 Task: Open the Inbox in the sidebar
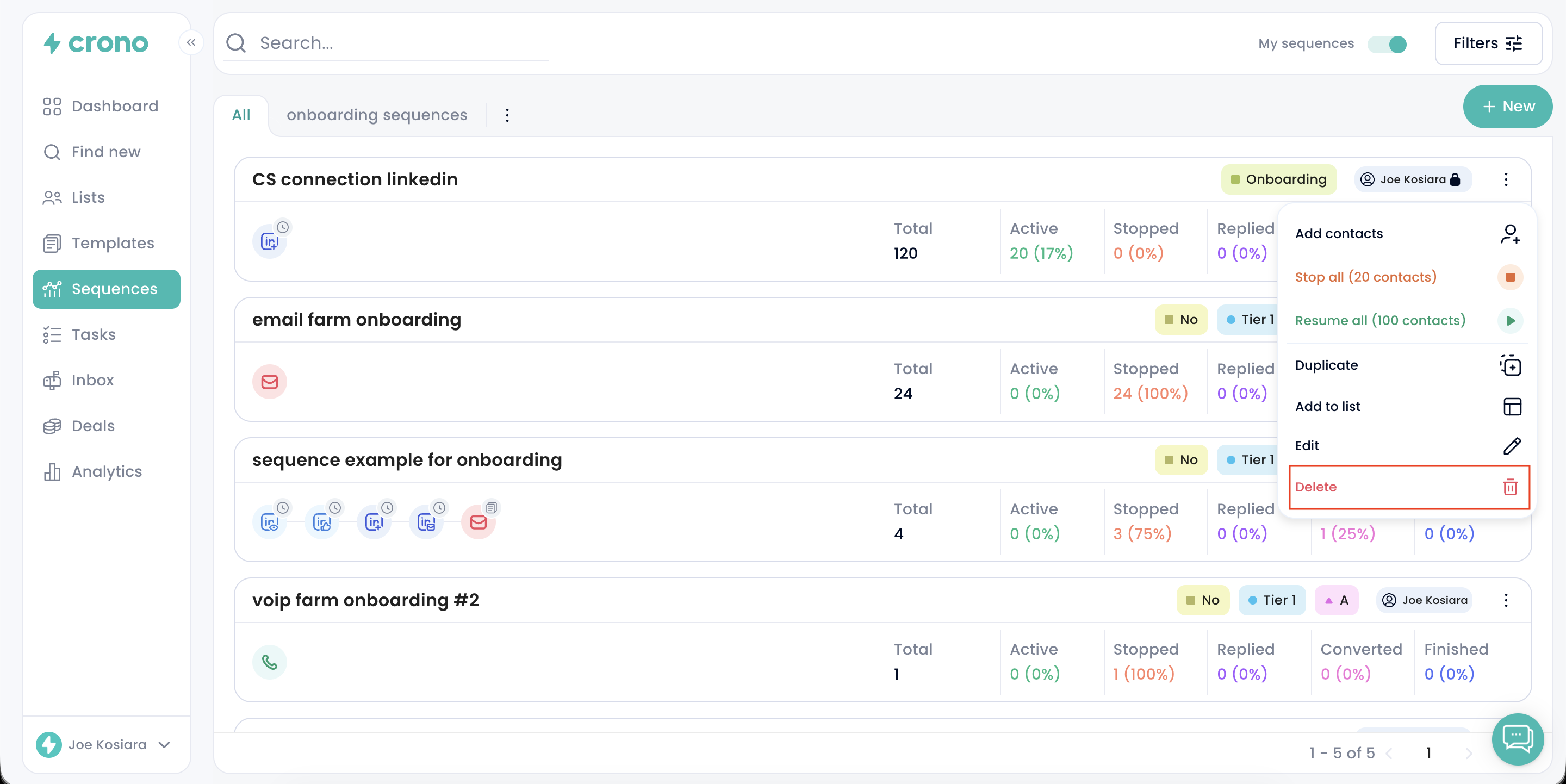92,380
